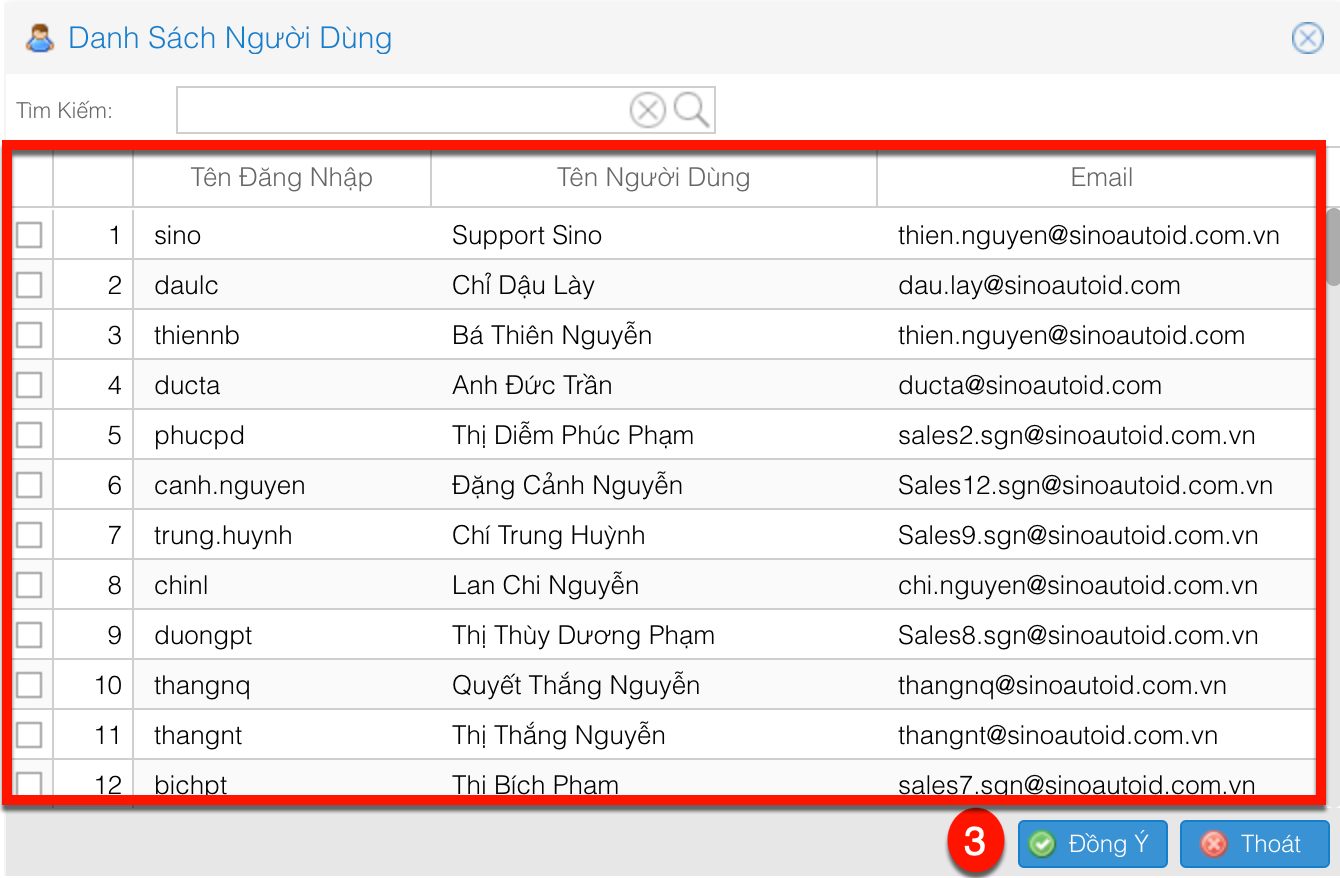Enable checkbox for ducta row
This screenshot has height=878, width=1340.
click(29, 385)
